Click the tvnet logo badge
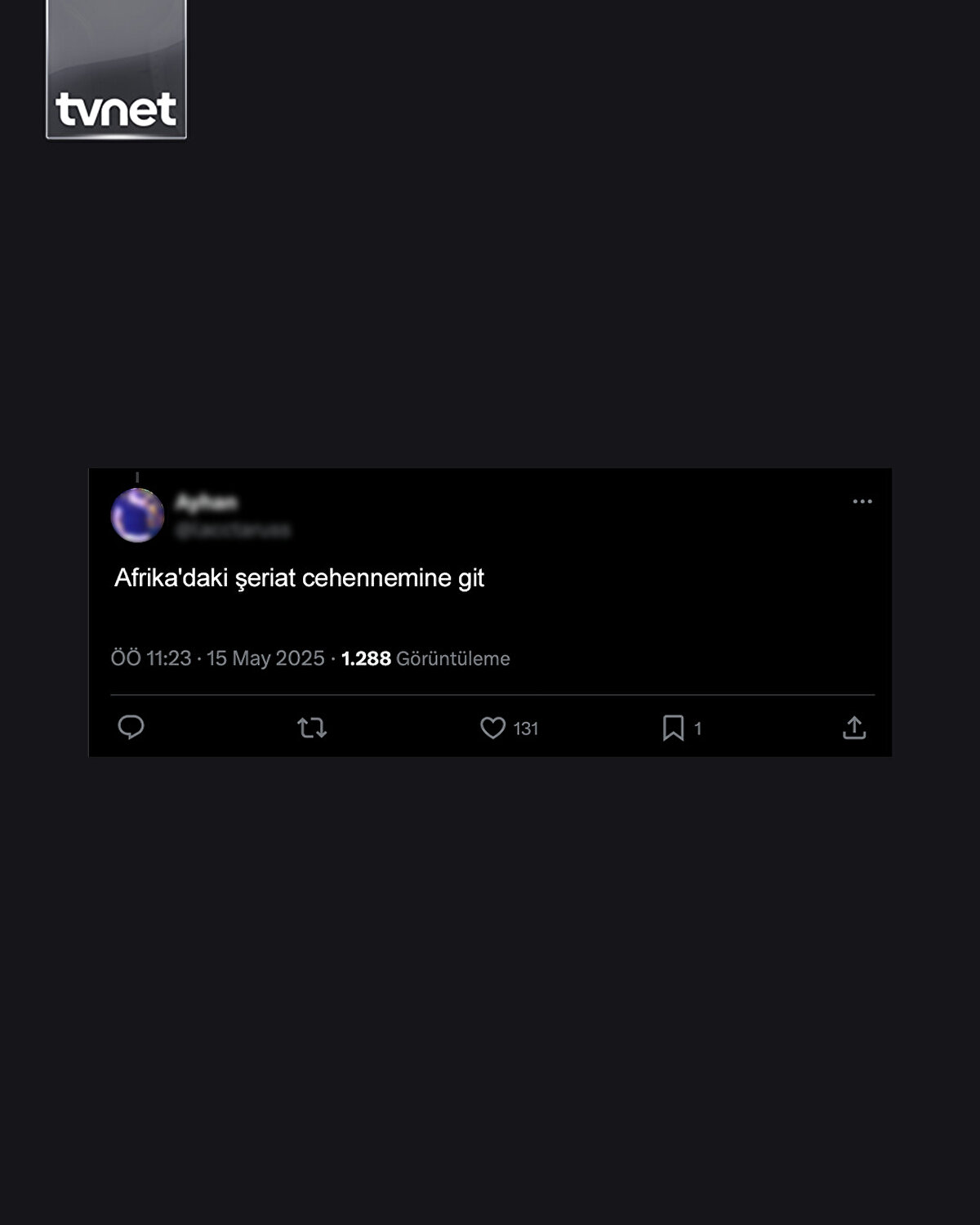This screenshot has height=1225, width=980. [x=116, y=69]
